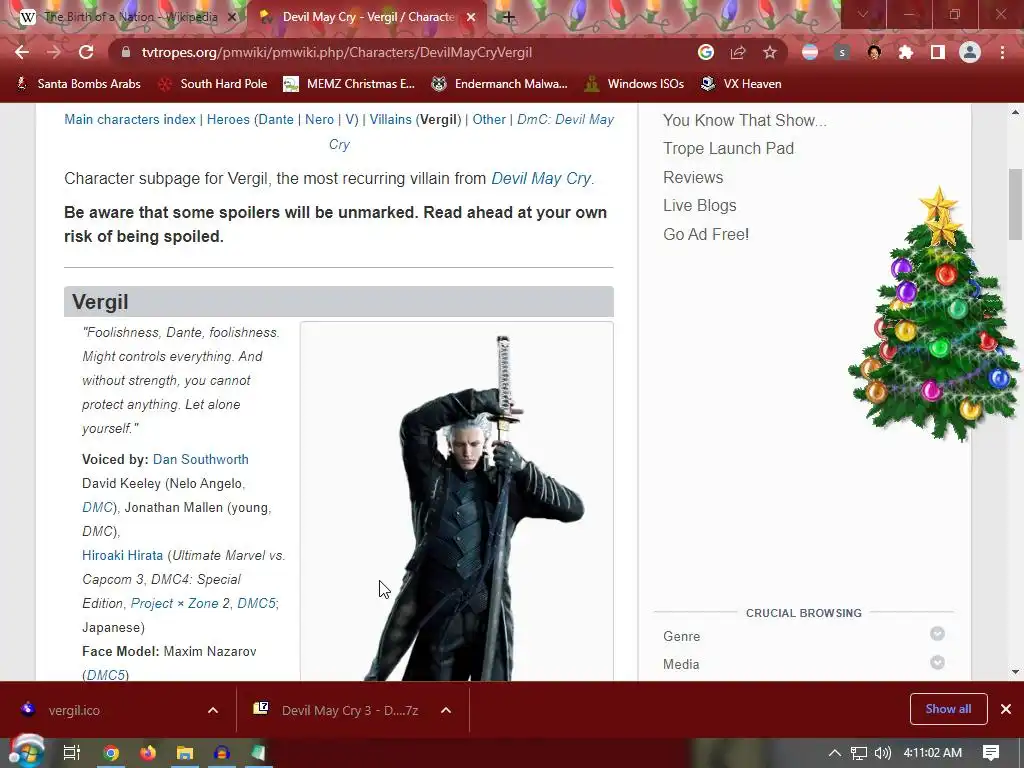This screenshot has height=768, width=1024.
Task: Open the tab search chevron
Action: (x=863, y=14)
